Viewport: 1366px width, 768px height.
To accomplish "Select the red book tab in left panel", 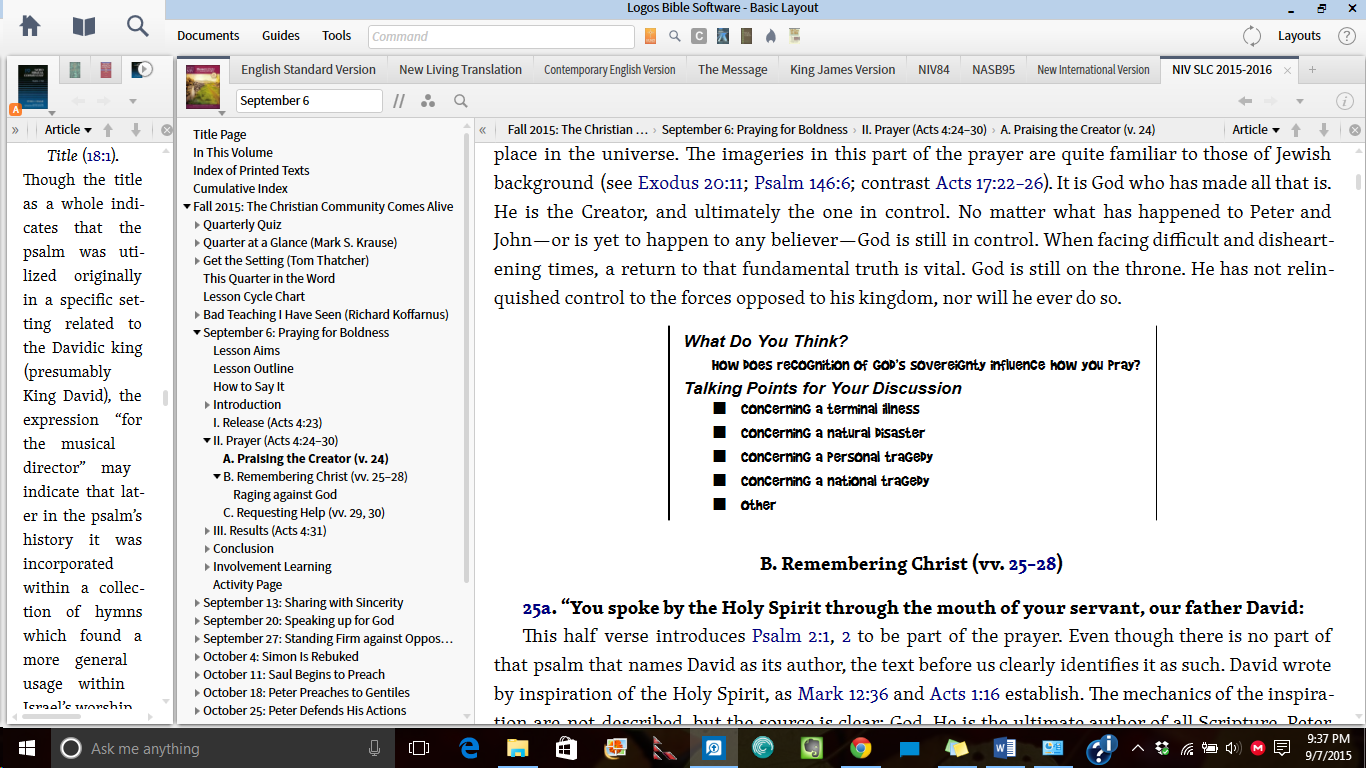I will pyautogui.click(x=105, y=70).
